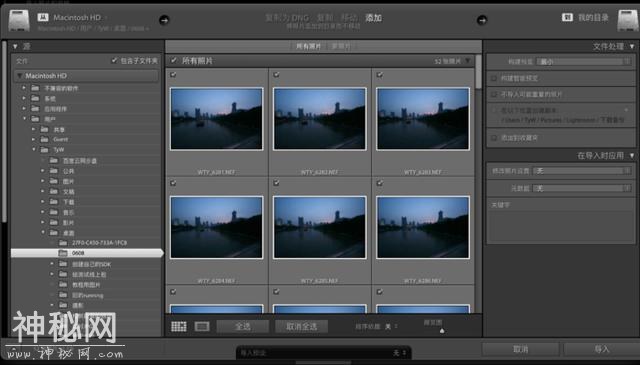Toggle the 包含子文件夹 checkbox

pos(114,60)
